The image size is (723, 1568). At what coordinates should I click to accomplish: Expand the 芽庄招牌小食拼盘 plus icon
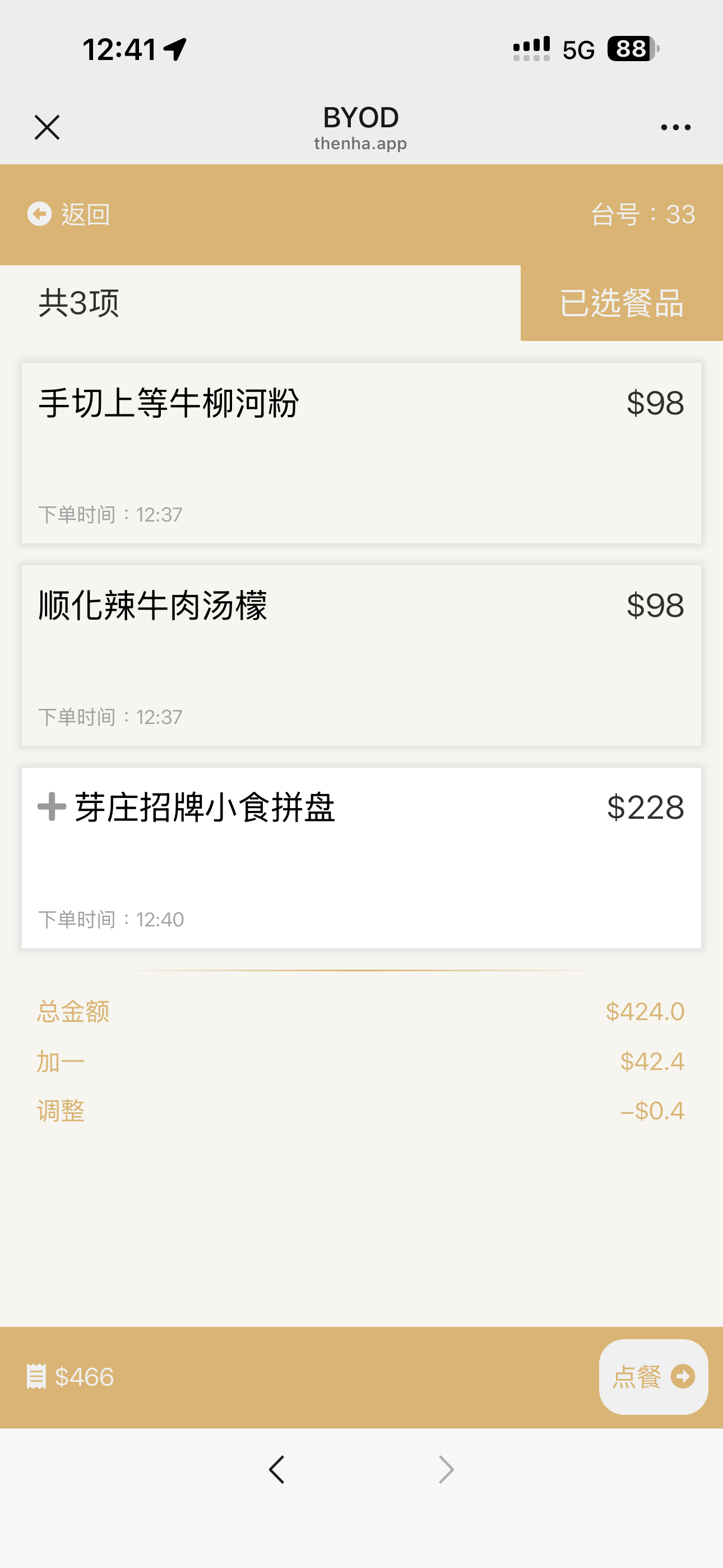[x=52, y=806]
